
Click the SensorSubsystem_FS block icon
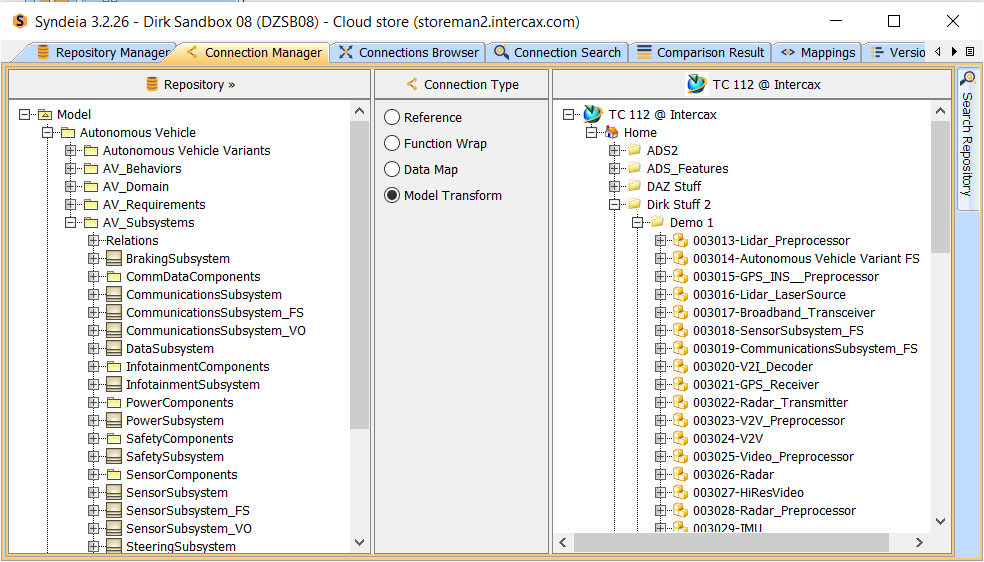tap(114, 511)
